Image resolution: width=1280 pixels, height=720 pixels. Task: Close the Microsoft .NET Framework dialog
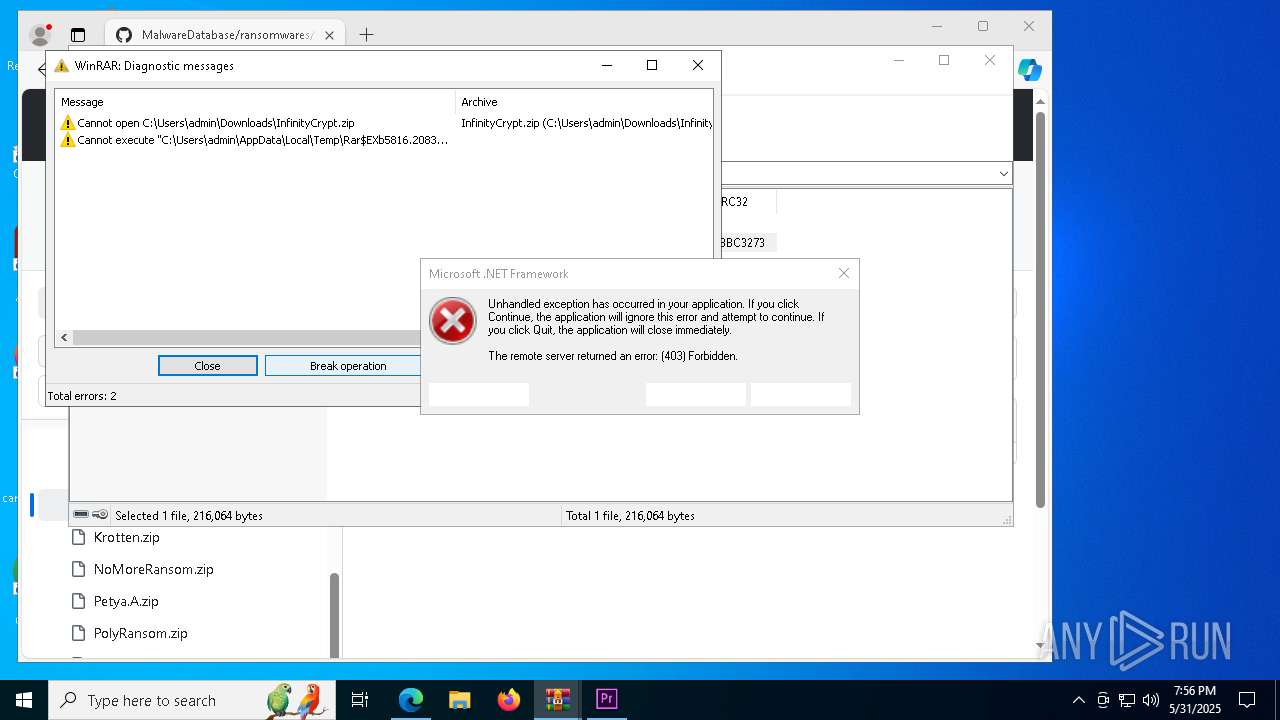(844, 273)
